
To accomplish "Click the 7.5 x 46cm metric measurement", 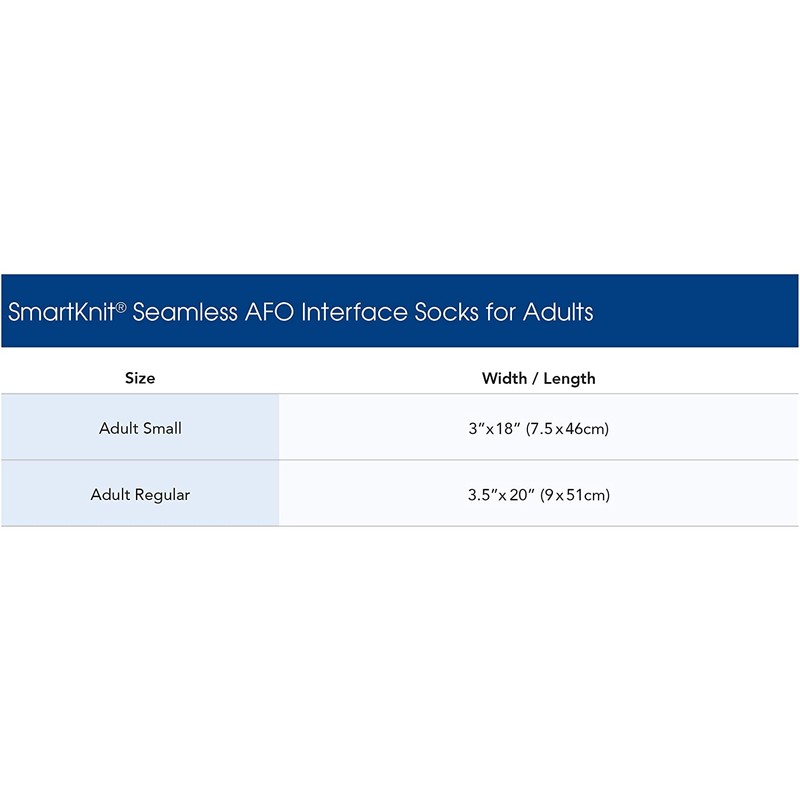I will coord(567,429).
